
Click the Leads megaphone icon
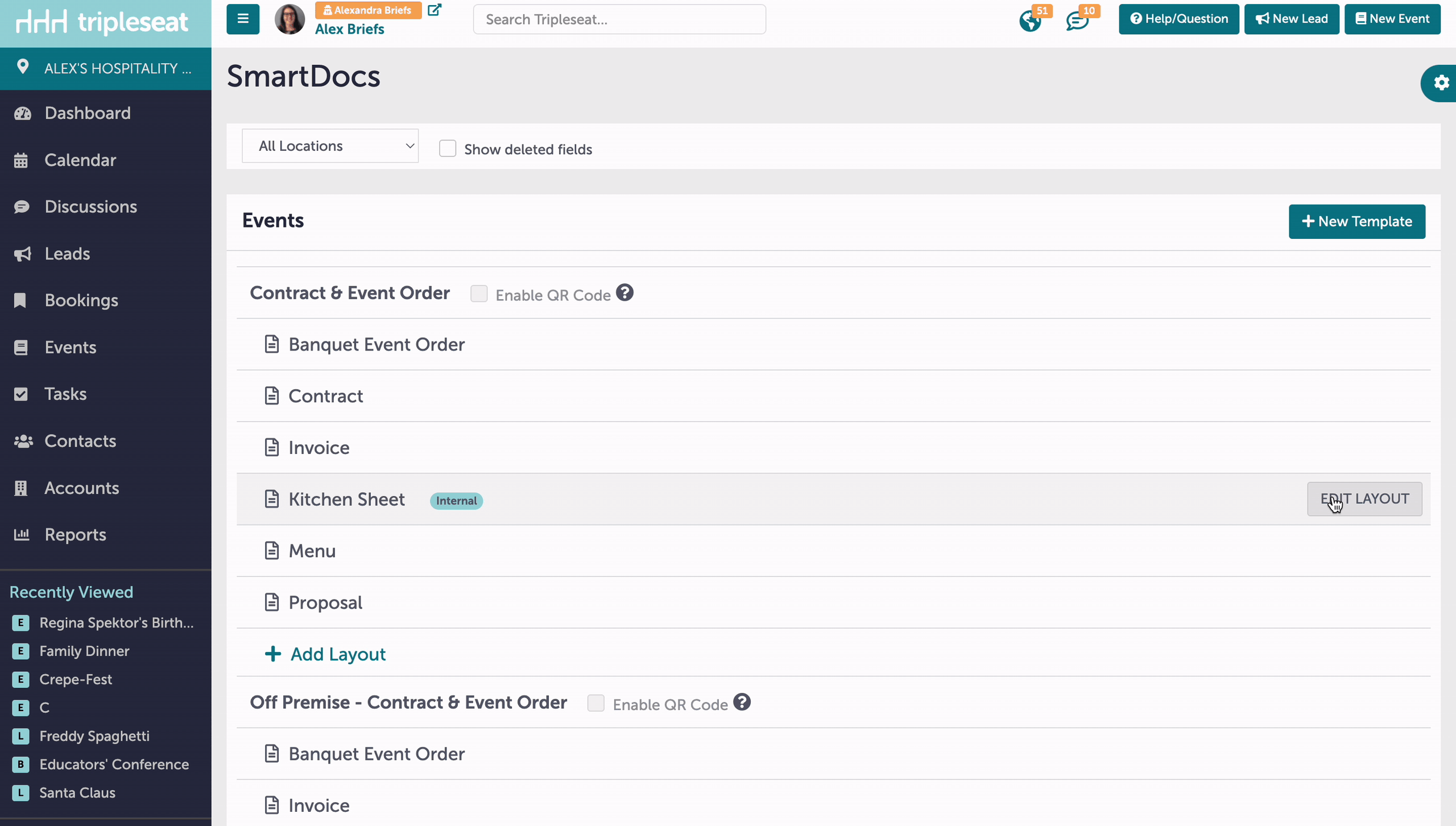(22, 254)
